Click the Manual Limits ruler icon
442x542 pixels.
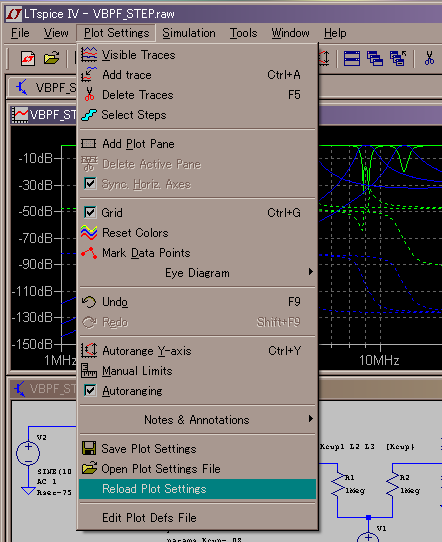pyautogui.click(x=89, y=371)
